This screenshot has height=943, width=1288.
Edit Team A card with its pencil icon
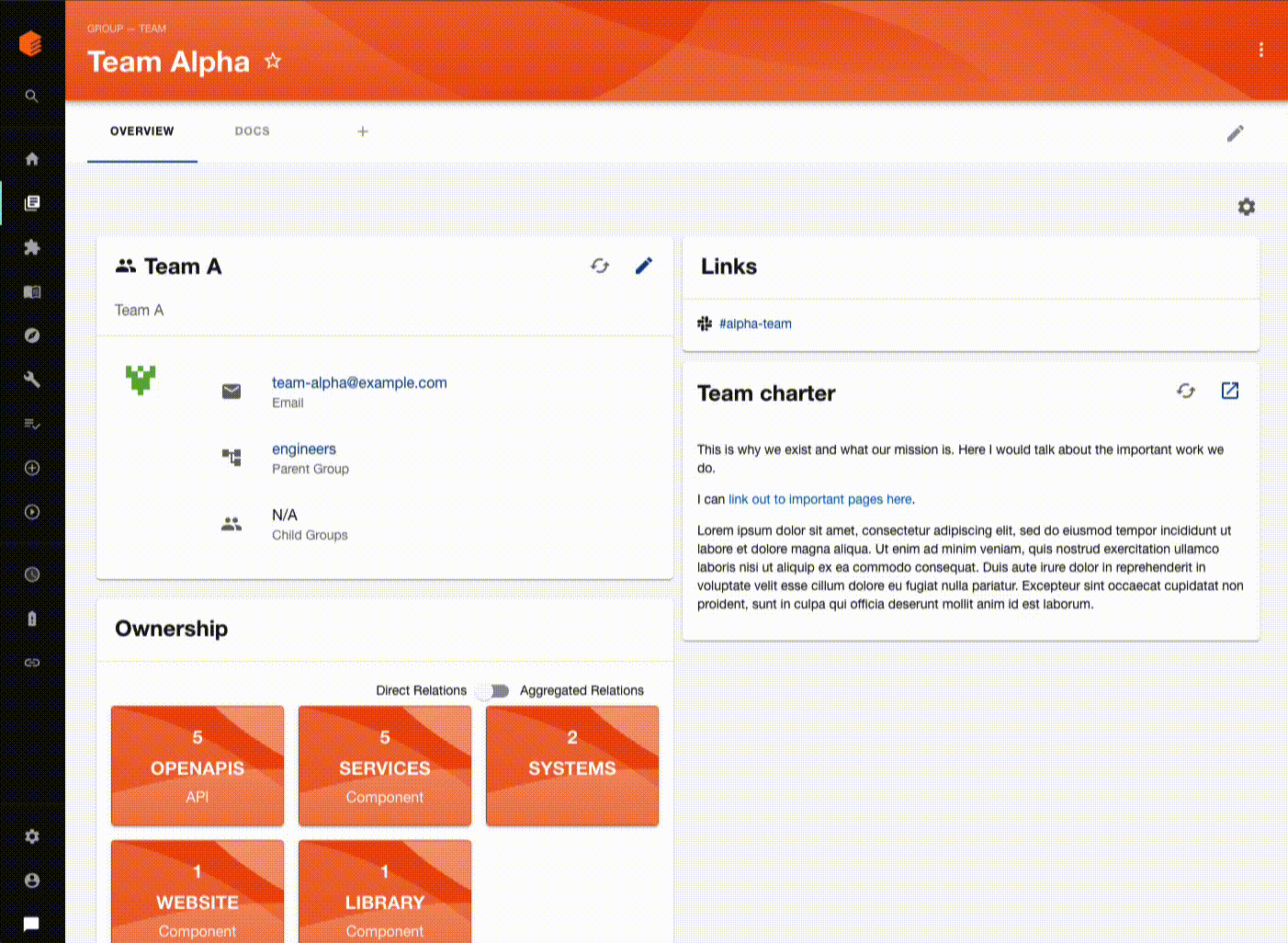[644, 266]
